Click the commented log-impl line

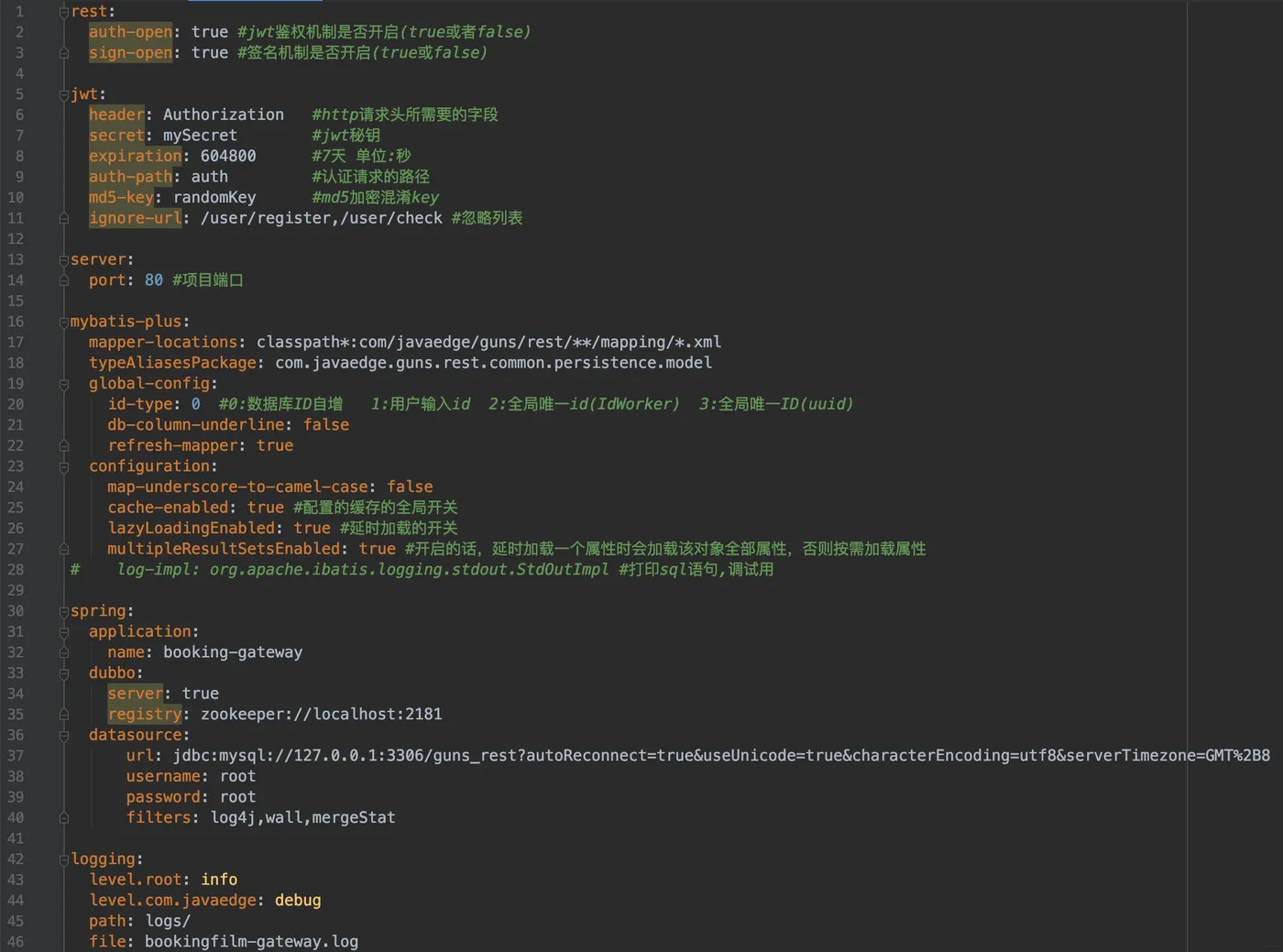(422, 570)
